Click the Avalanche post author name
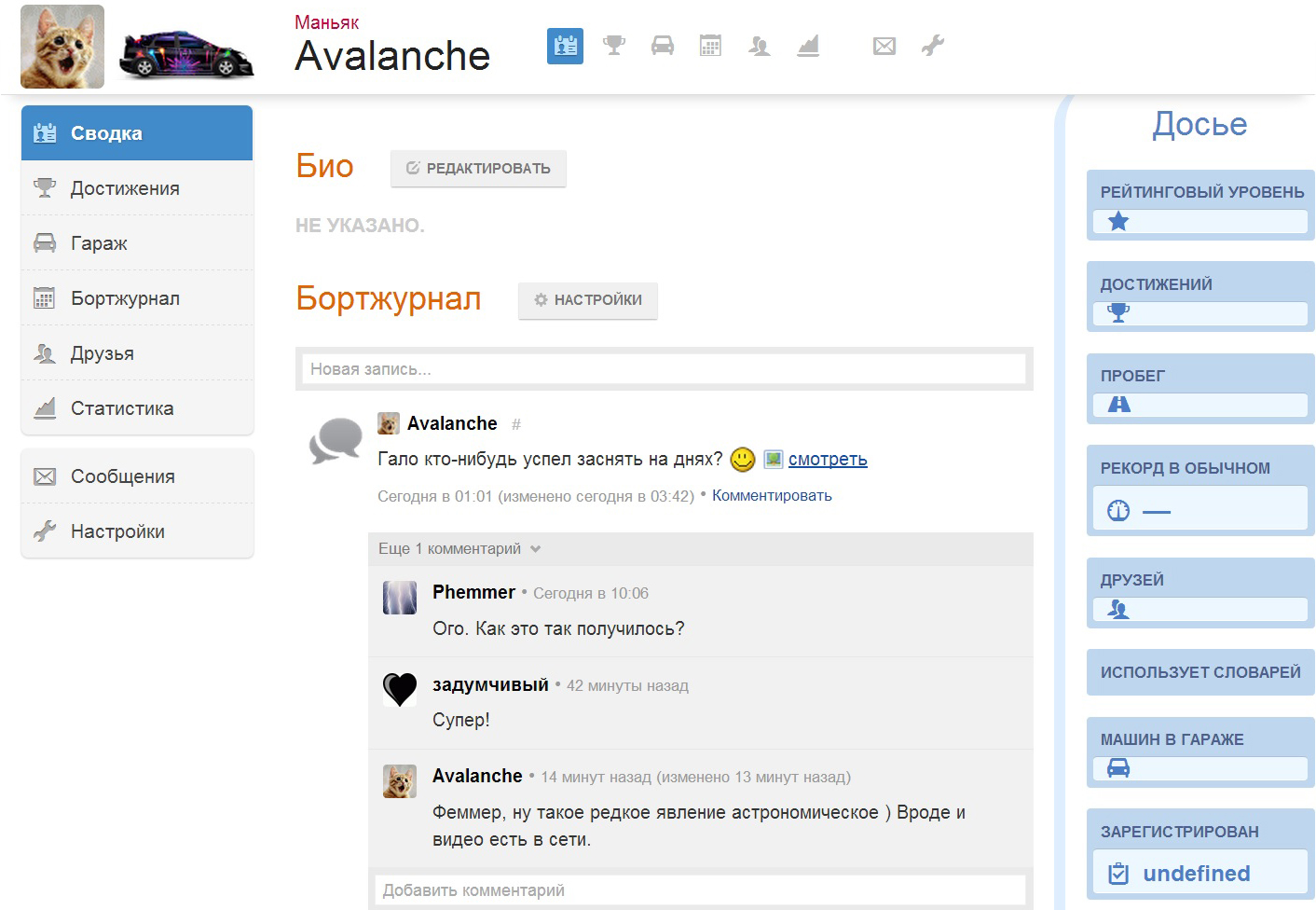1316x910 pixels. (x=452, y=423)
